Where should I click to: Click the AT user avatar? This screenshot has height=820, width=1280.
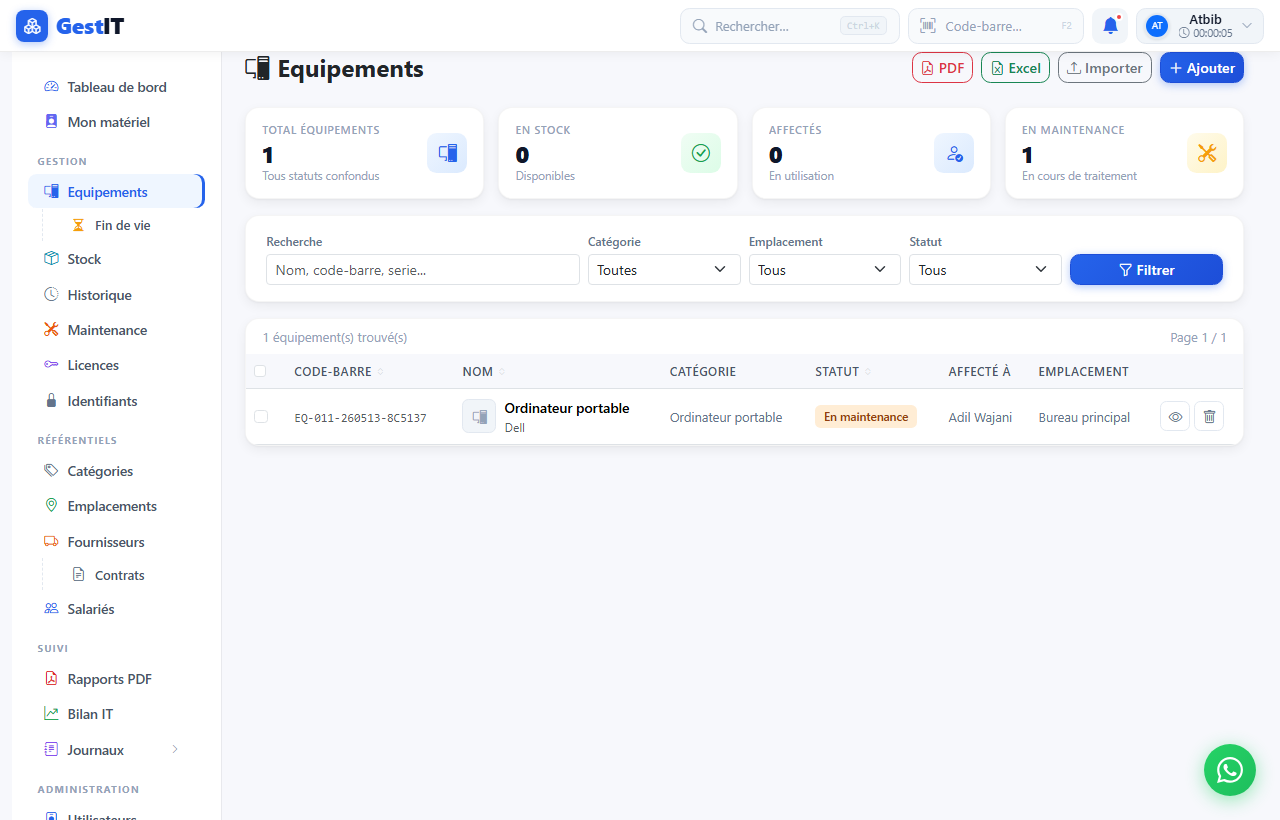1157,26
